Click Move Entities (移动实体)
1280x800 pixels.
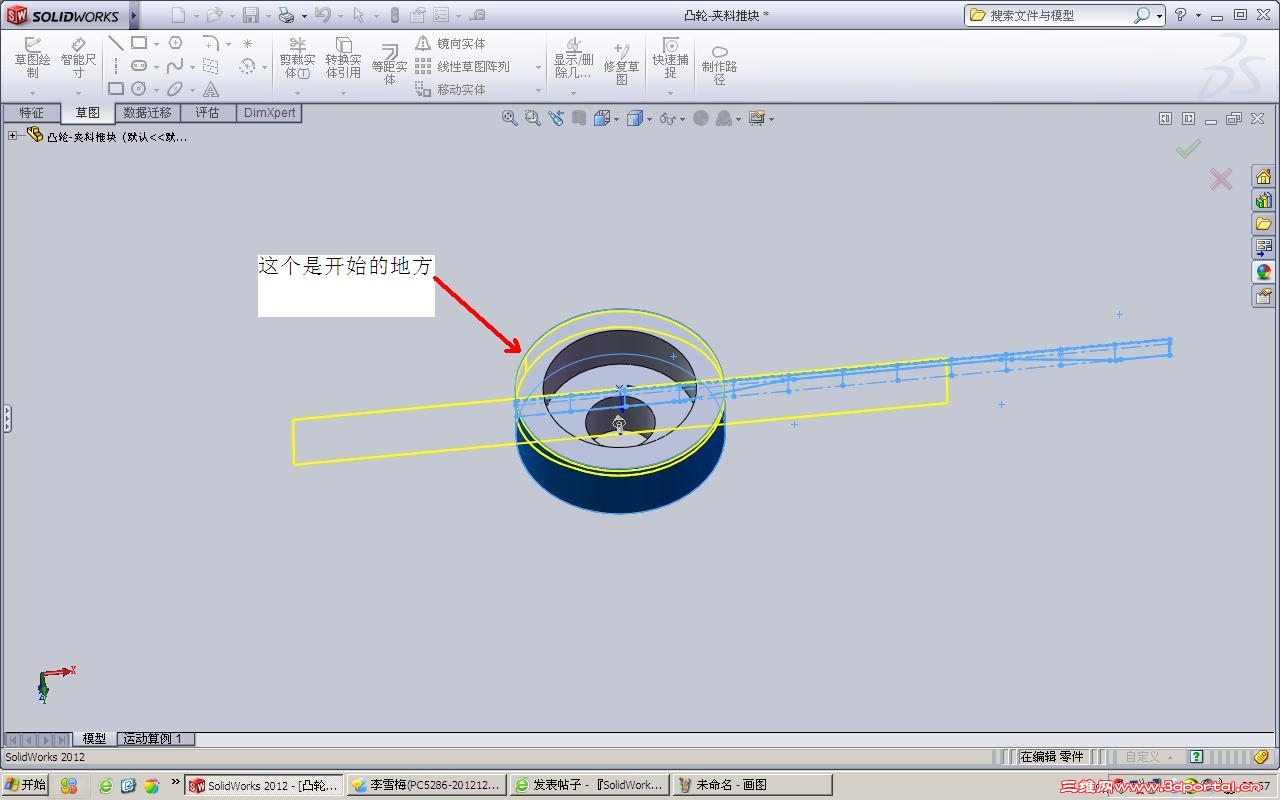click(x=451, y=89)
